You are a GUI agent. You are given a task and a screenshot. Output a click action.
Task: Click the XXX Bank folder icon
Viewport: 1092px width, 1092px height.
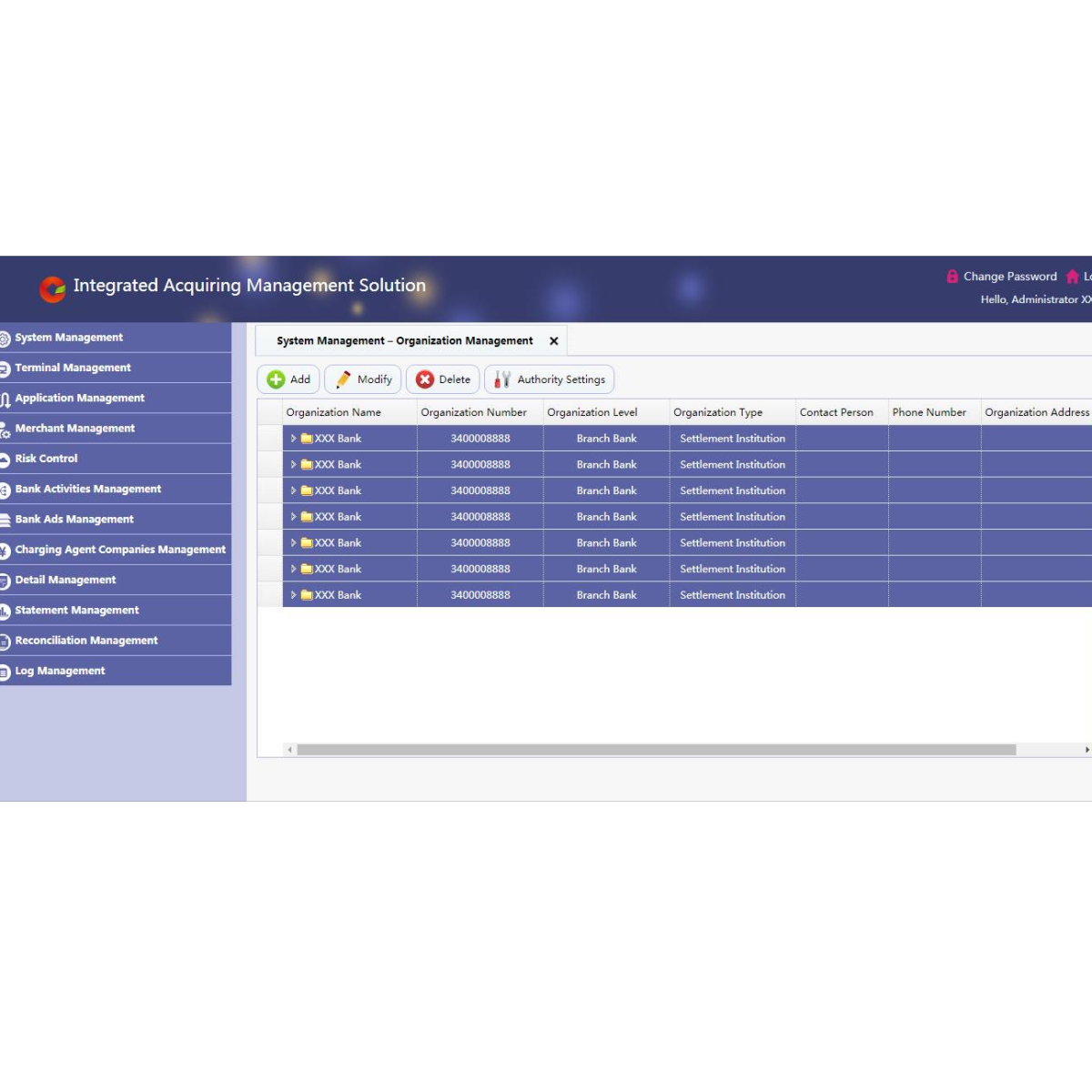click(x=305, y=438)
